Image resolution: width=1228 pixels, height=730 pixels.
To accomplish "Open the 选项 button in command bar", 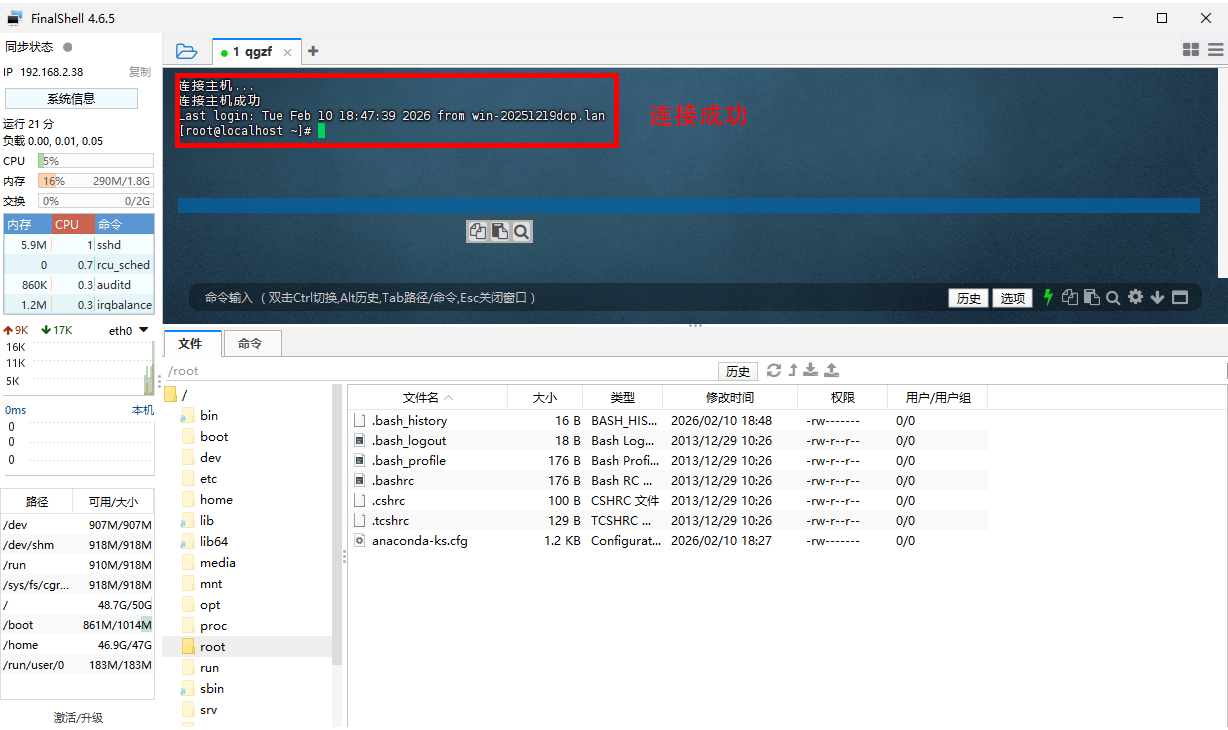I will (1013, 298).
